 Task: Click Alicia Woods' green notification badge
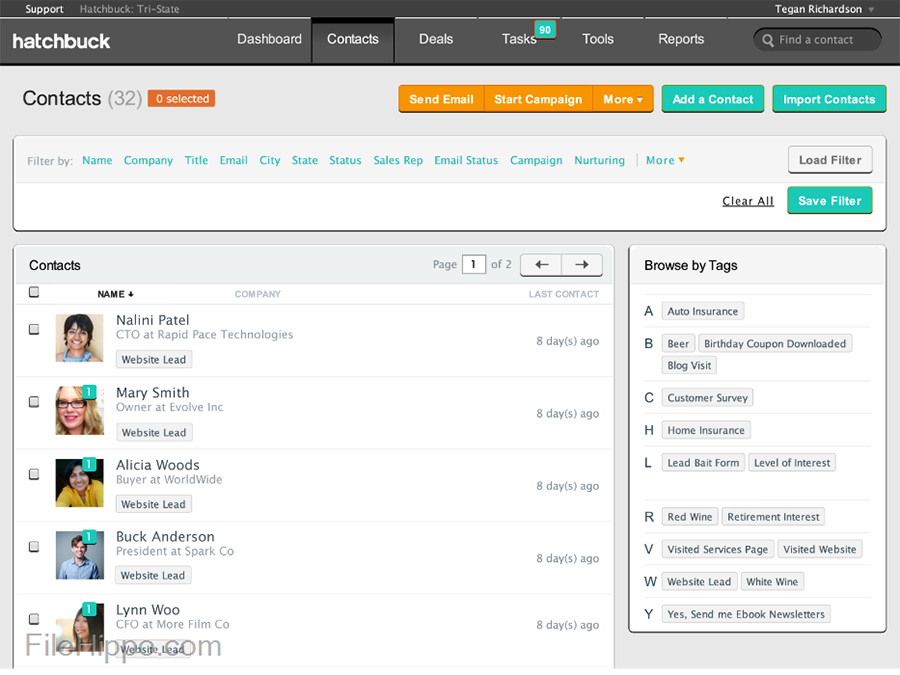[89, 464]
